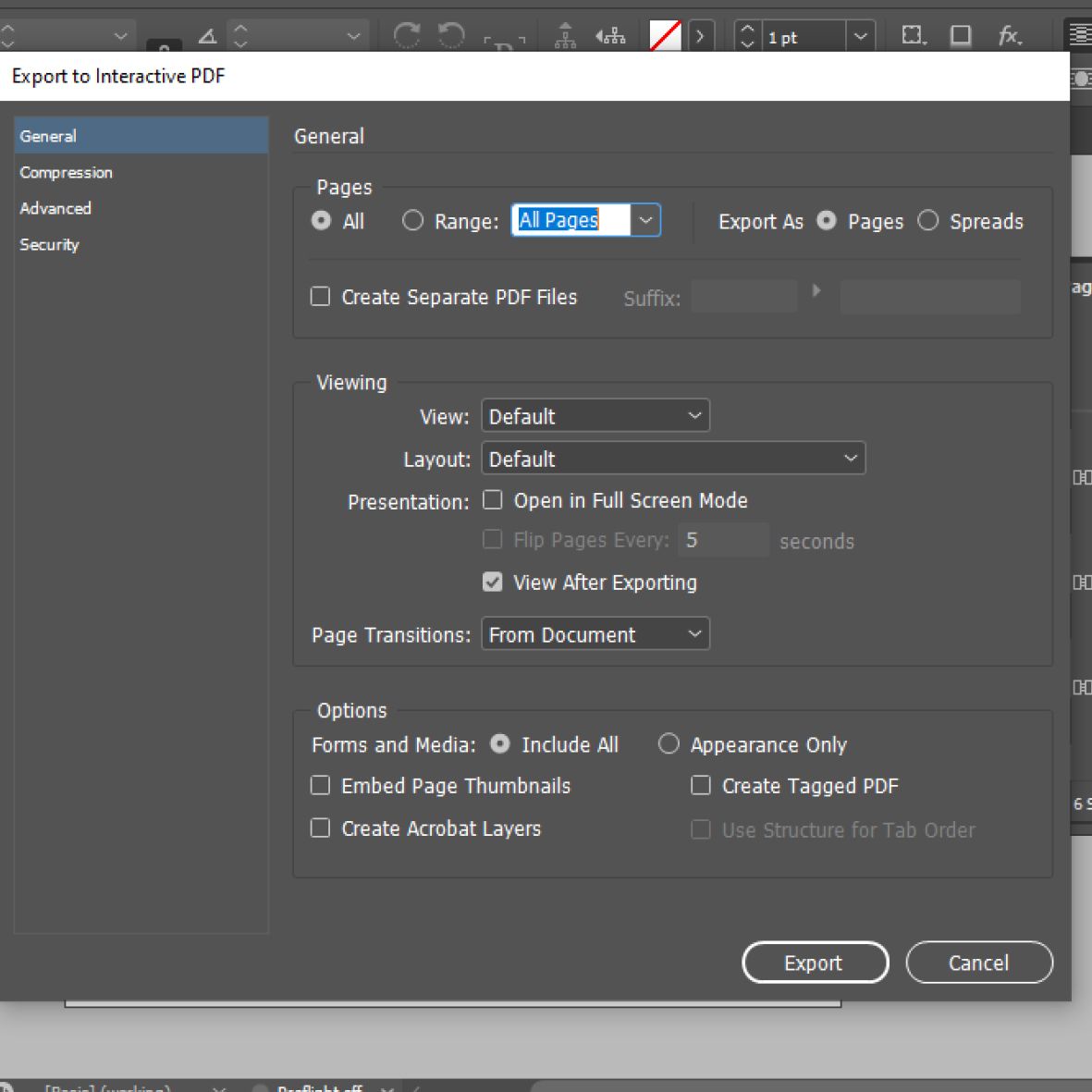Viewport: 1092px width, 1092px height.
Task: Open the fx effects menu icon
Action: [x=1010, y=35]
